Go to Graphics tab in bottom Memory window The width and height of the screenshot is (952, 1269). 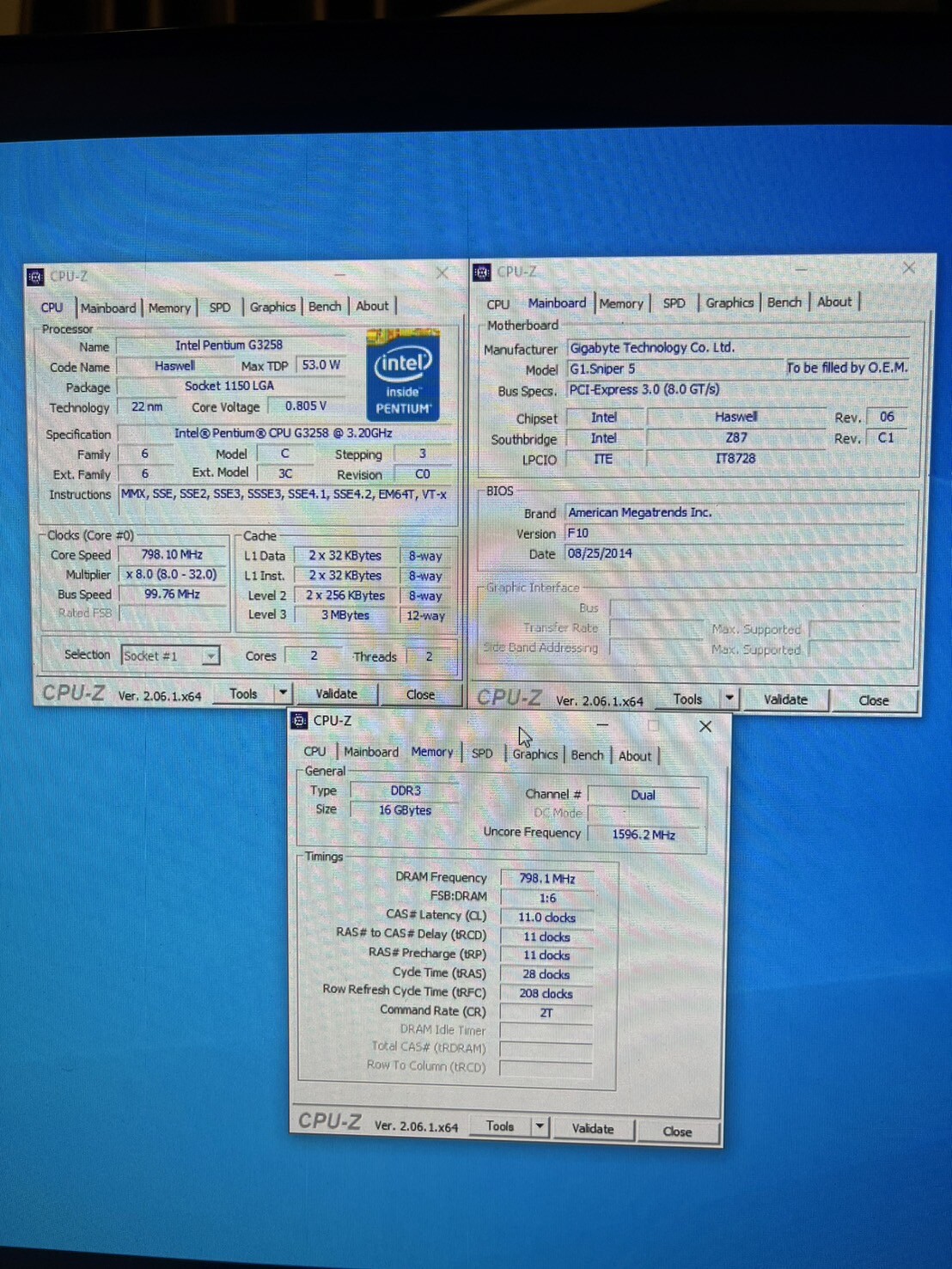[535, 754]
